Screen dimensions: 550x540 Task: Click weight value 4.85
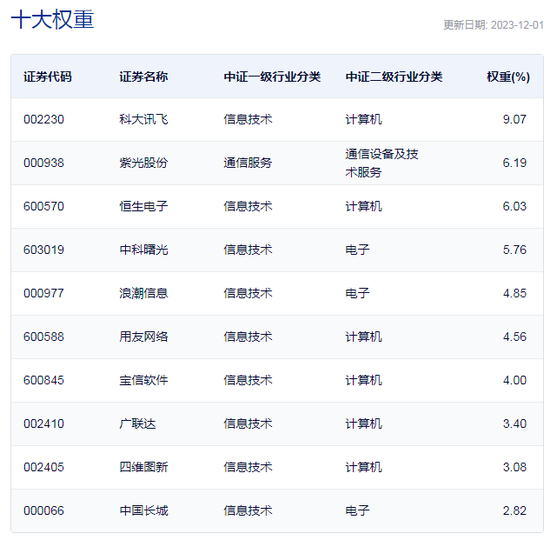(515, 294)
